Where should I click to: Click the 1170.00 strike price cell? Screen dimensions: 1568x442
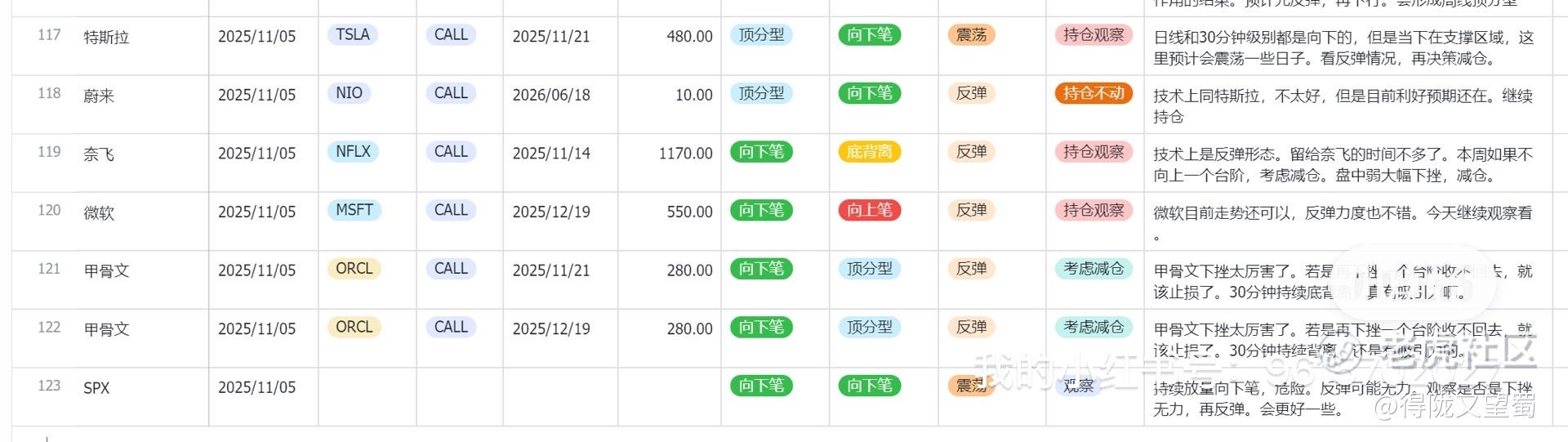685,154
